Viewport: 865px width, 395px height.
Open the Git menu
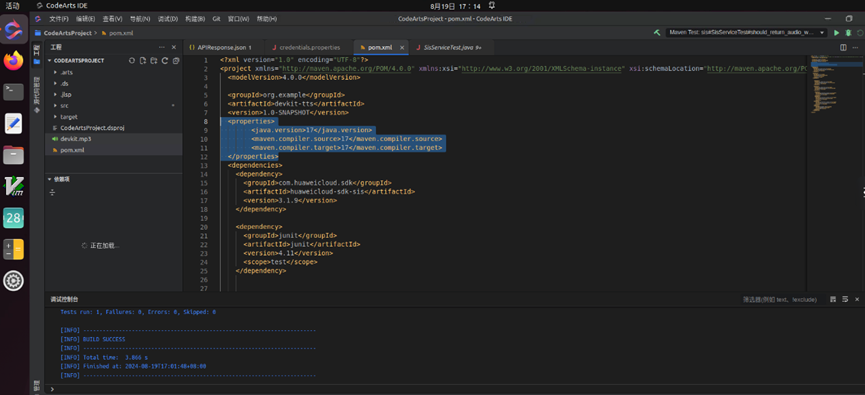(216, 19)
